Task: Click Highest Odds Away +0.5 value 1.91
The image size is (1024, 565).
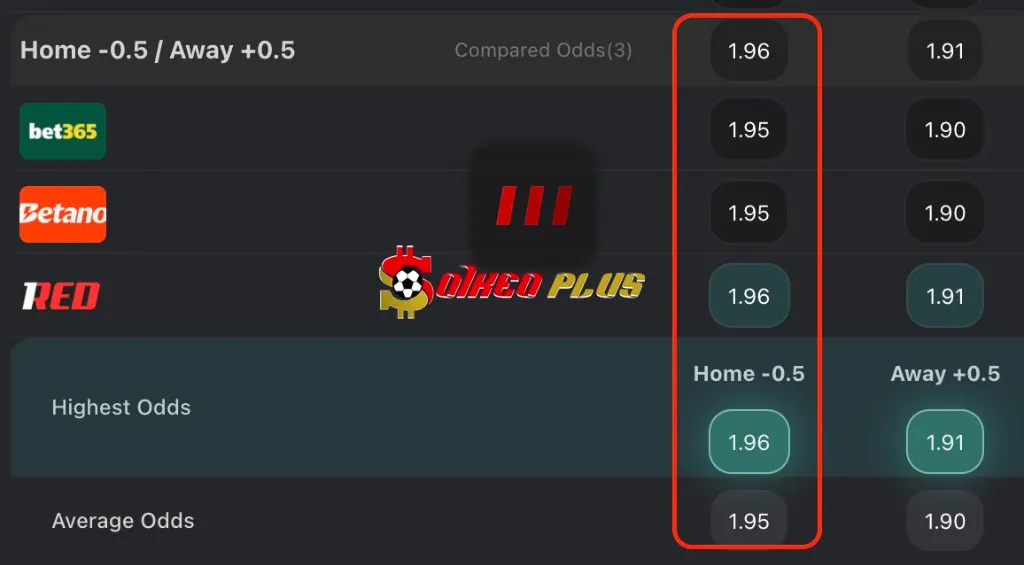Action: click(x=945, y=442)
